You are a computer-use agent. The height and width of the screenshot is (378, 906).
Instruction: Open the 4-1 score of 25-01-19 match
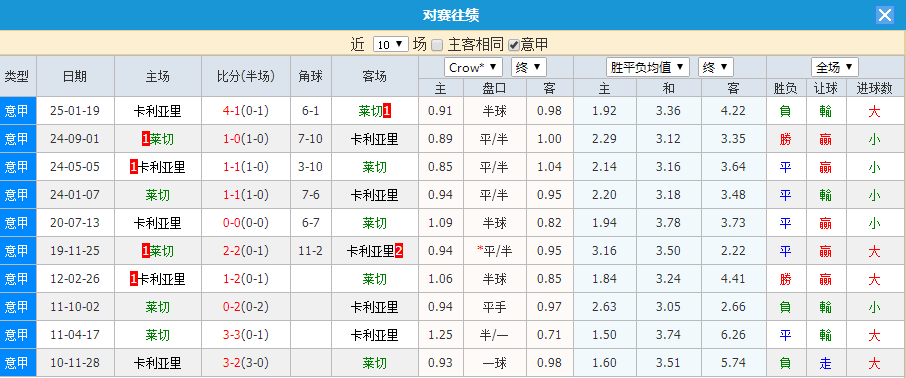[231, 111]
